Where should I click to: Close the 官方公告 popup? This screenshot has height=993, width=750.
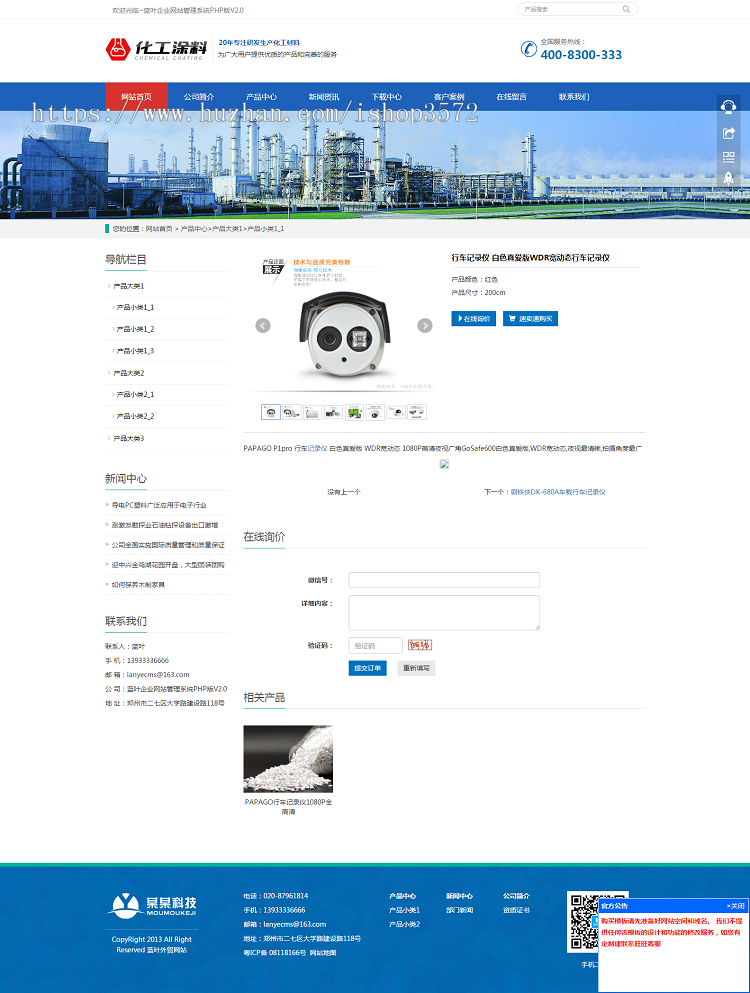click(x=735, y=906)
